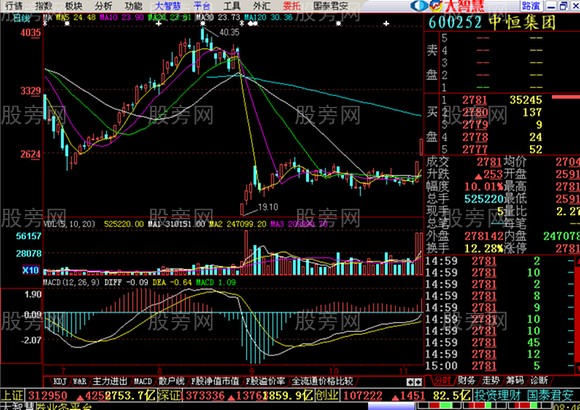Click the VOL(5,10,20) indicator label

[x=69, y=224]
